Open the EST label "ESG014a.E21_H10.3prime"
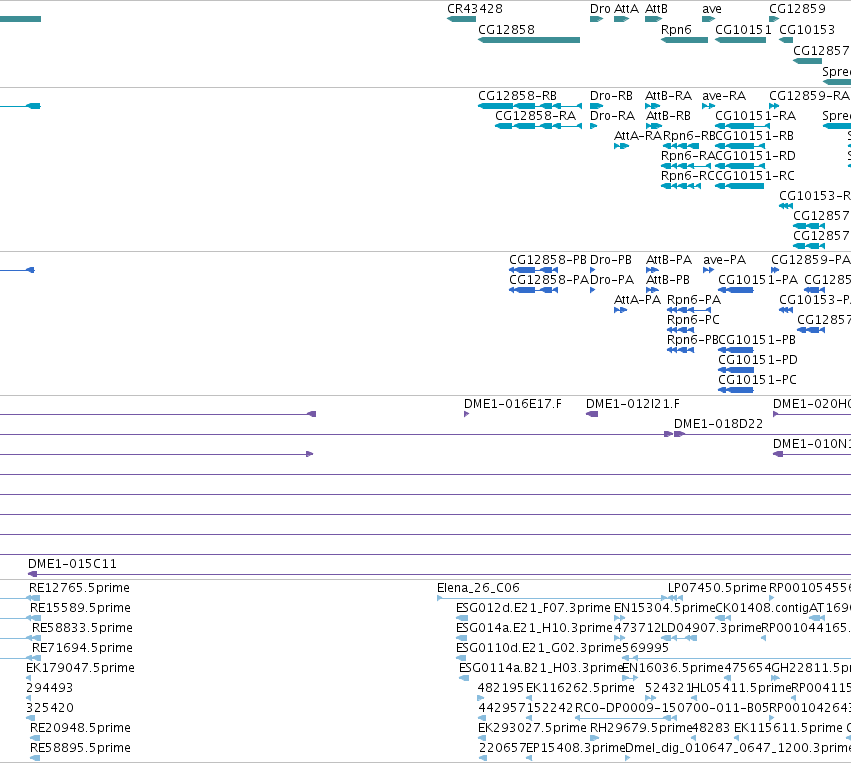The height and width of the screenshot is (763, 851). click(x=534, y=628)
